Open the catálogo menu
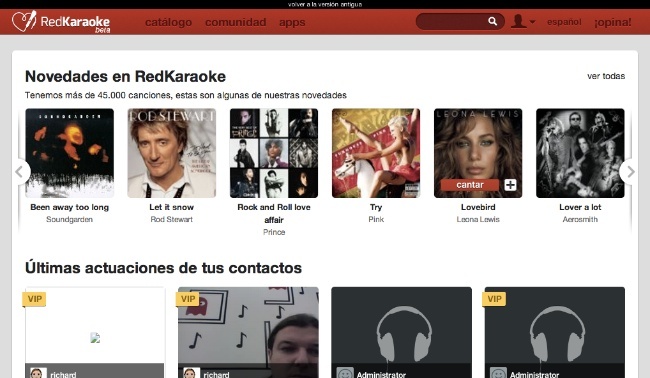 pyautogui.click(x=168, y=22)
